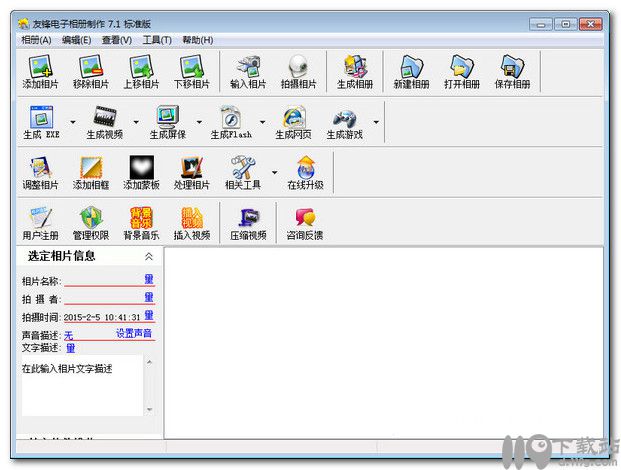Move photo up with 上移相片
This screenshot has height=470, width=621.
(x=141, y=72)
